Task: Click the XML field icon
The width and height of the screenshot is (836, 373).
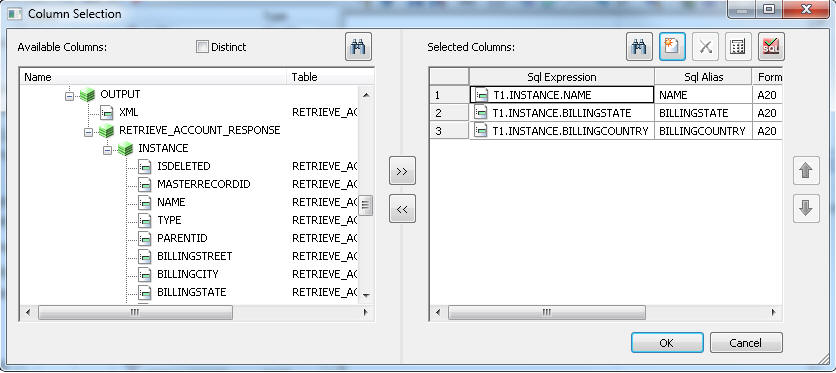Action: (x=107, y=112)
